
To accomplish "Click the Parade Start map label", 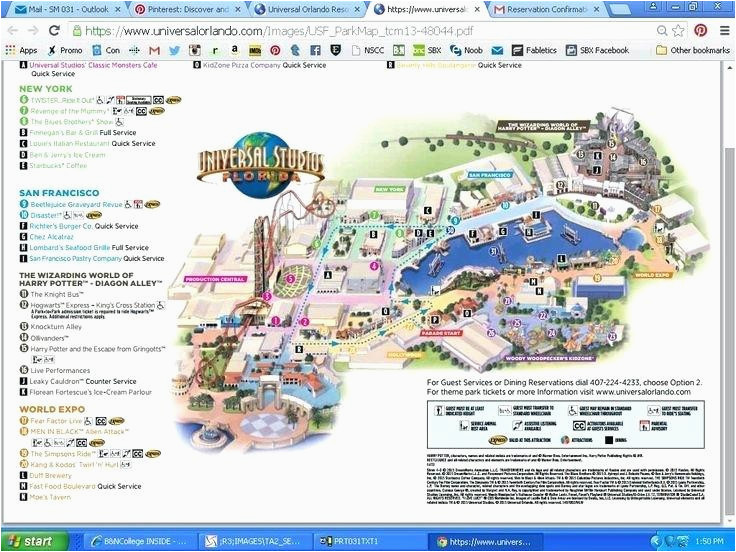I will click(441, 333).
